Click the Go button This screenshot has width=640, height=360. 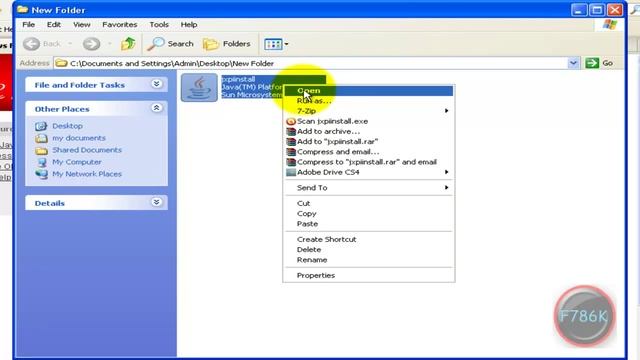599,63
